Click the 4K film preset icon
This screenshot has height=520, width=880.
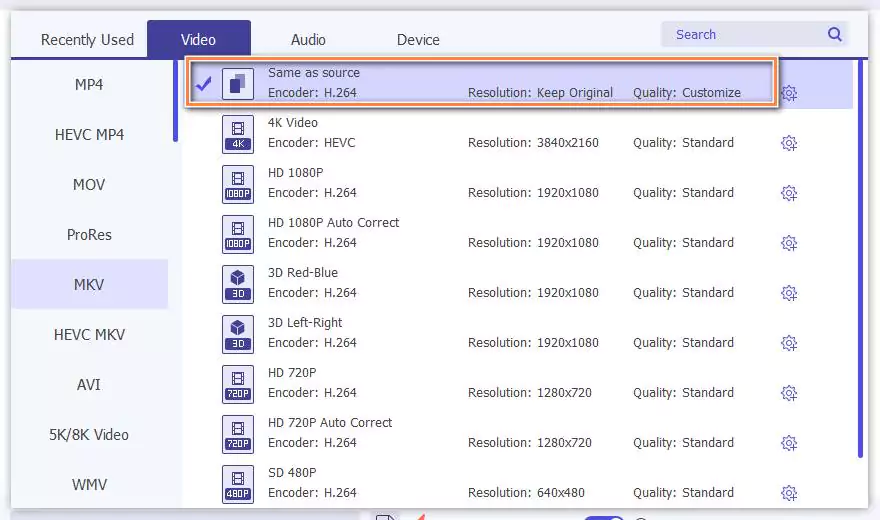click(x=238, y=134)
